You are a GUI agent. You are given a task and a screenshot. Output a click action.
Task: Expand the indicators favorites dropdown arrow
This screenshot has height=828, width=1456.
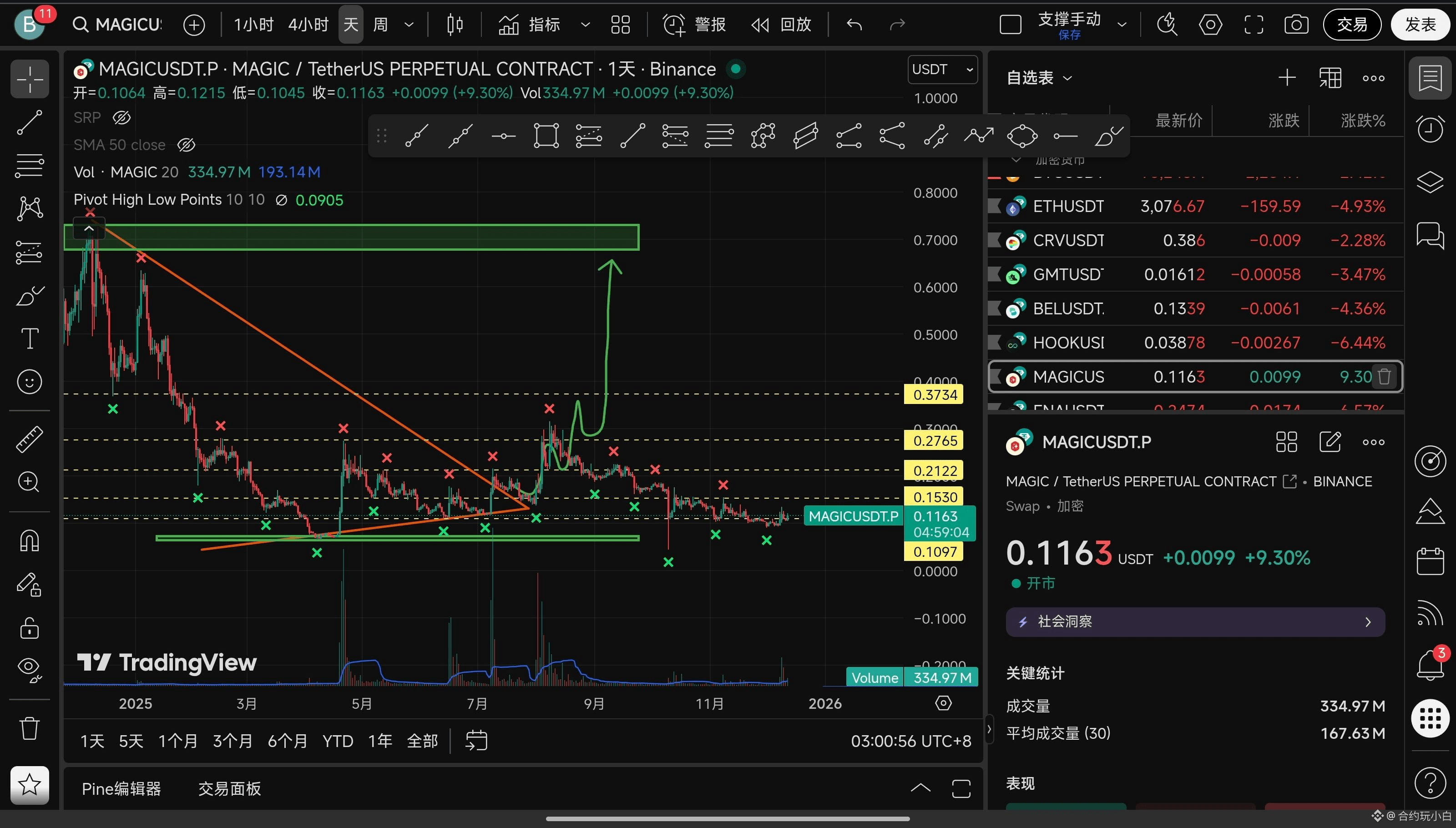click(585, 25)
